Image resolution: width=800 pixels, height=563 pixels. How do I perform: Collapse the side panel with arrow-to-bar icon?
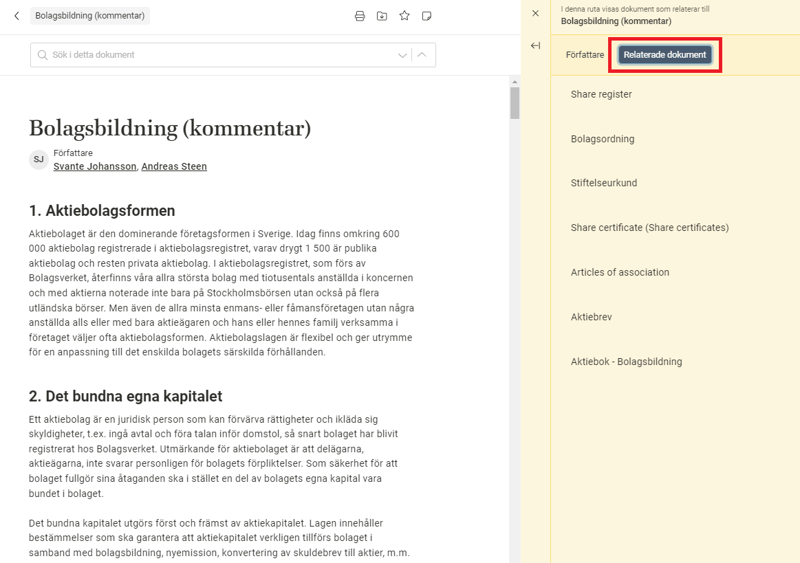(x=535, y=46)
